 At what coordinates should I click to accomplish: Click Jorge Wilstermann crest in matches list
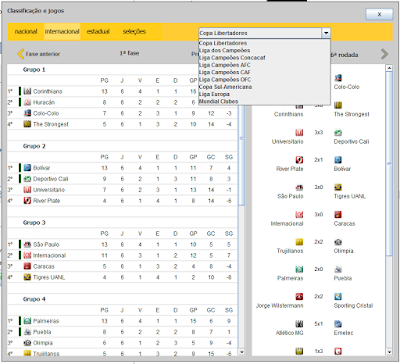pyautogui.click(x=299, y=297)
